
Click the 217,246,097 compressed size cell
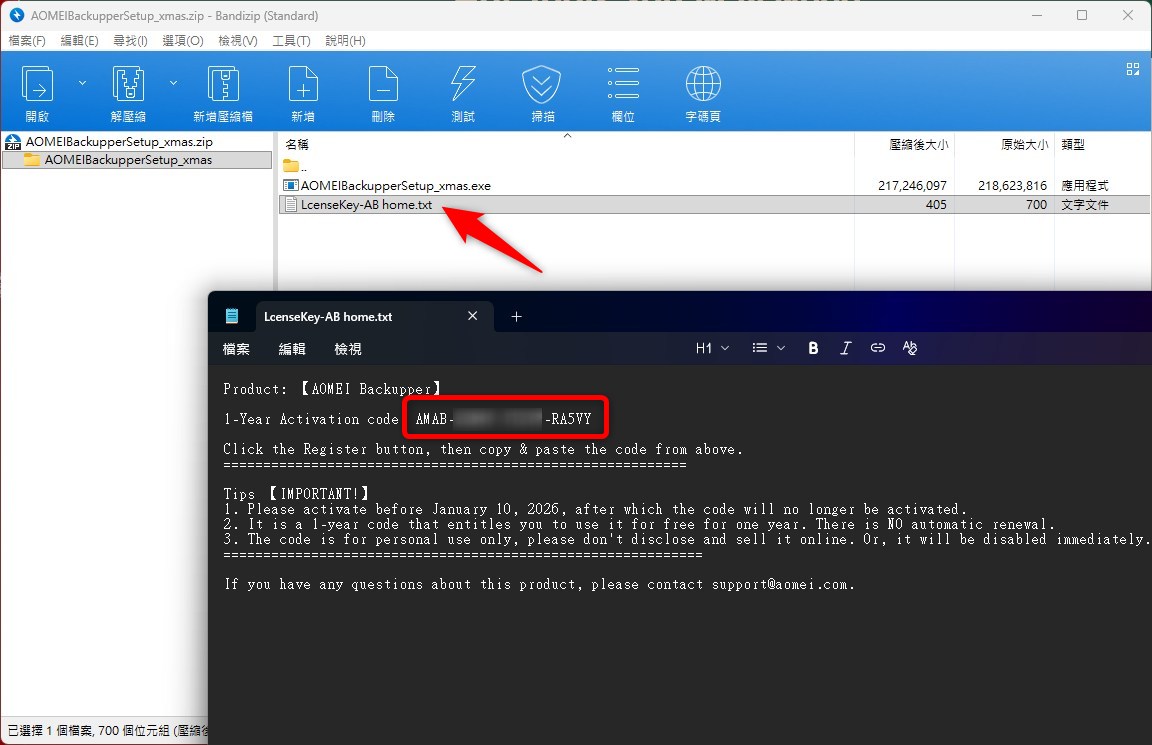(912, 186)
